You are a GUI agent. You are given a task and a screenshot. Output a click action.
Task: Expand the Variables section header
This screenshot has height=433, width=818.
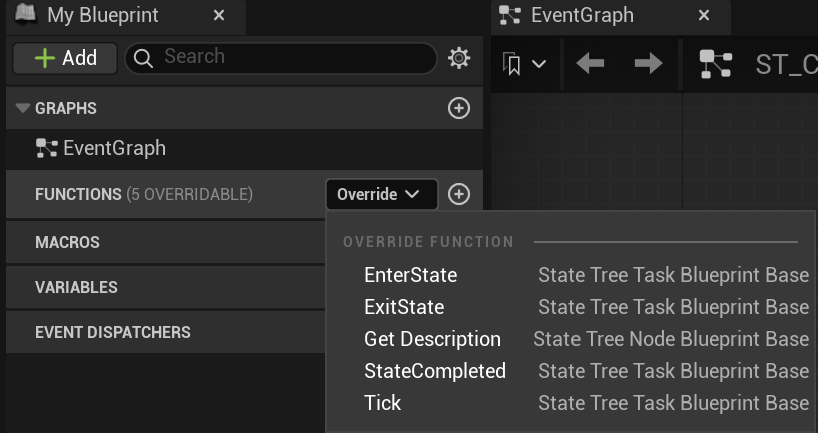pyautogui.click(x=76, y=287)
